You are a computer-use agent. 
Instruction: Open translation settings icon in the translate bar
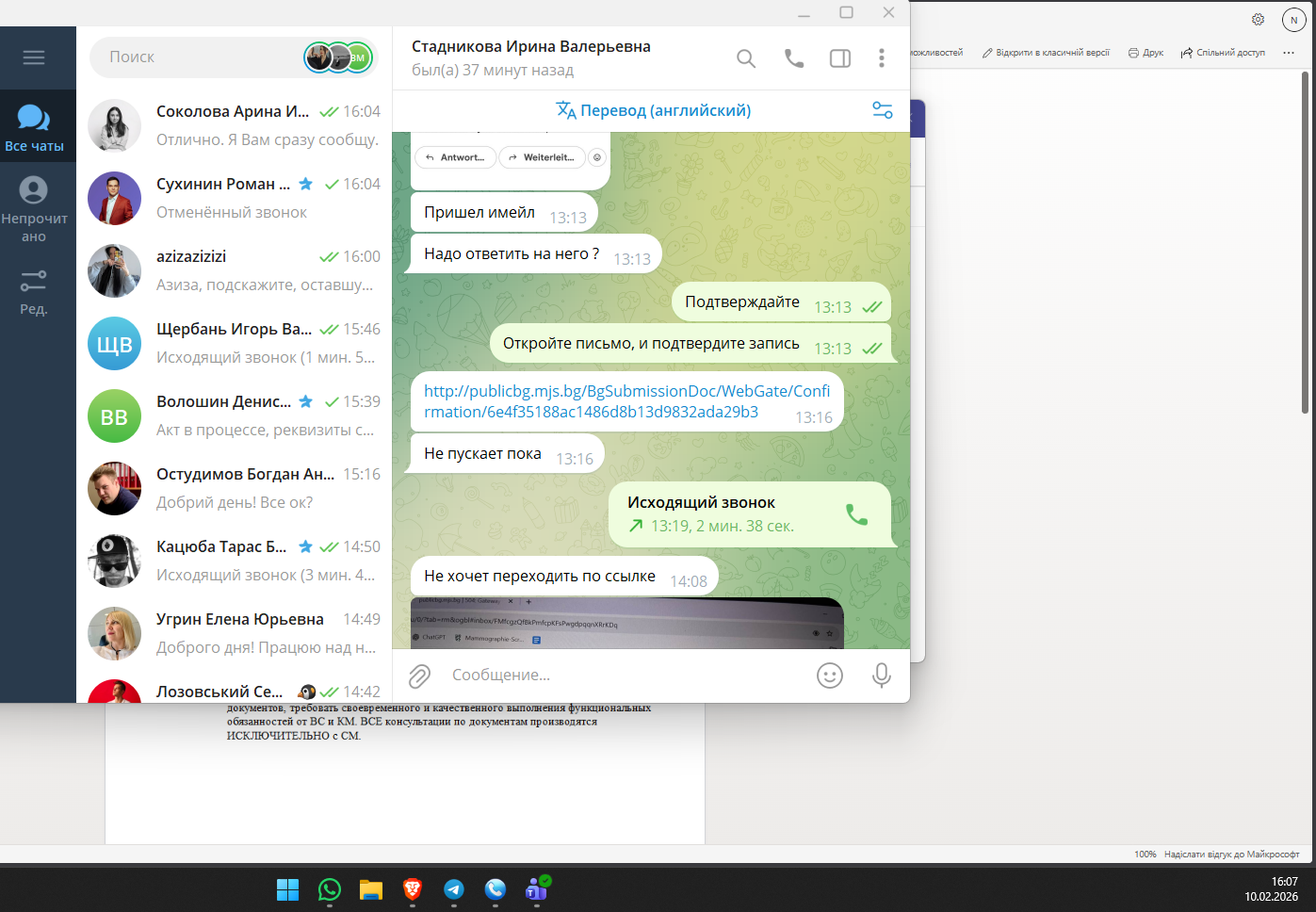(x=883, y=110)
